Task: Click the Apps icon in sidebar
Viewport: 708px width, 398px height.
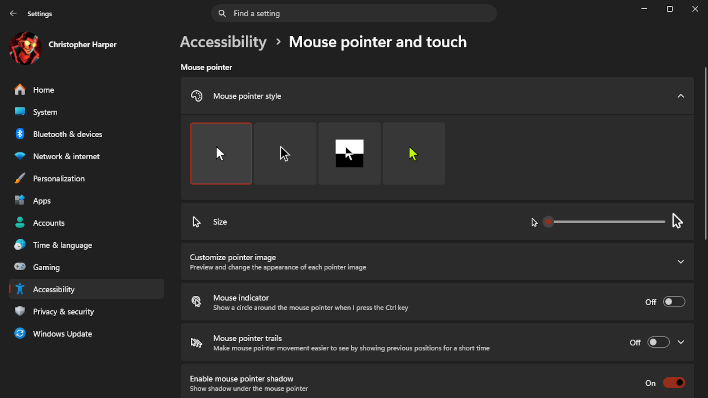Action: [x=20, y=200]
